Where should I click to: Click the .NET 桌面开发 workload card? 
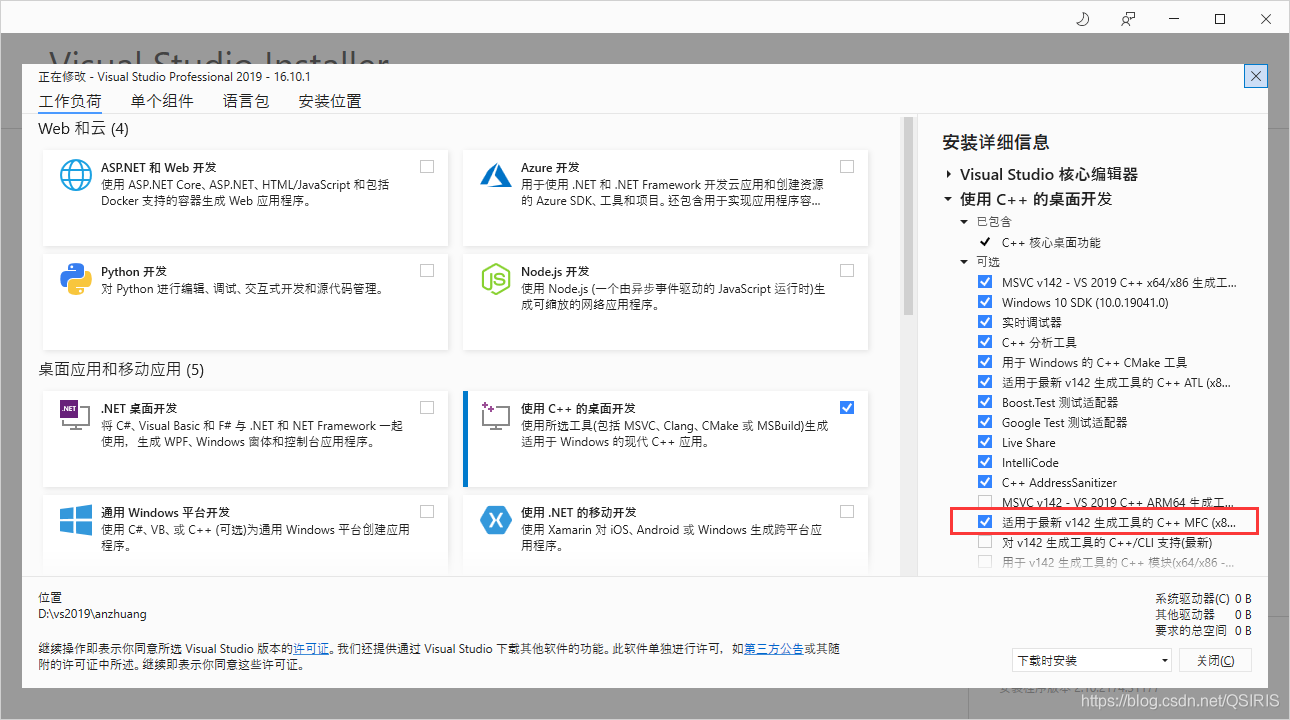[x=245, y=439]
